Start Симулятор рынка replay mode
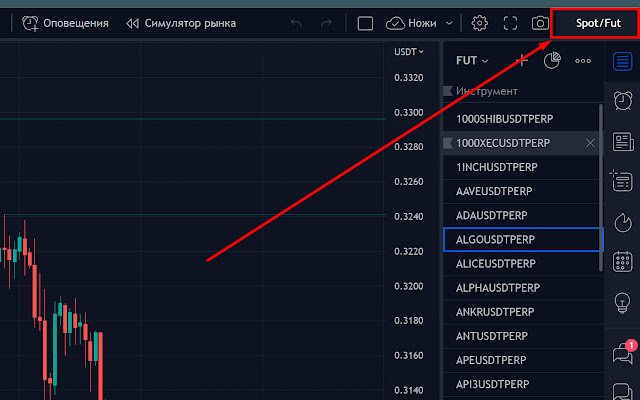 [x=181, y=23]
